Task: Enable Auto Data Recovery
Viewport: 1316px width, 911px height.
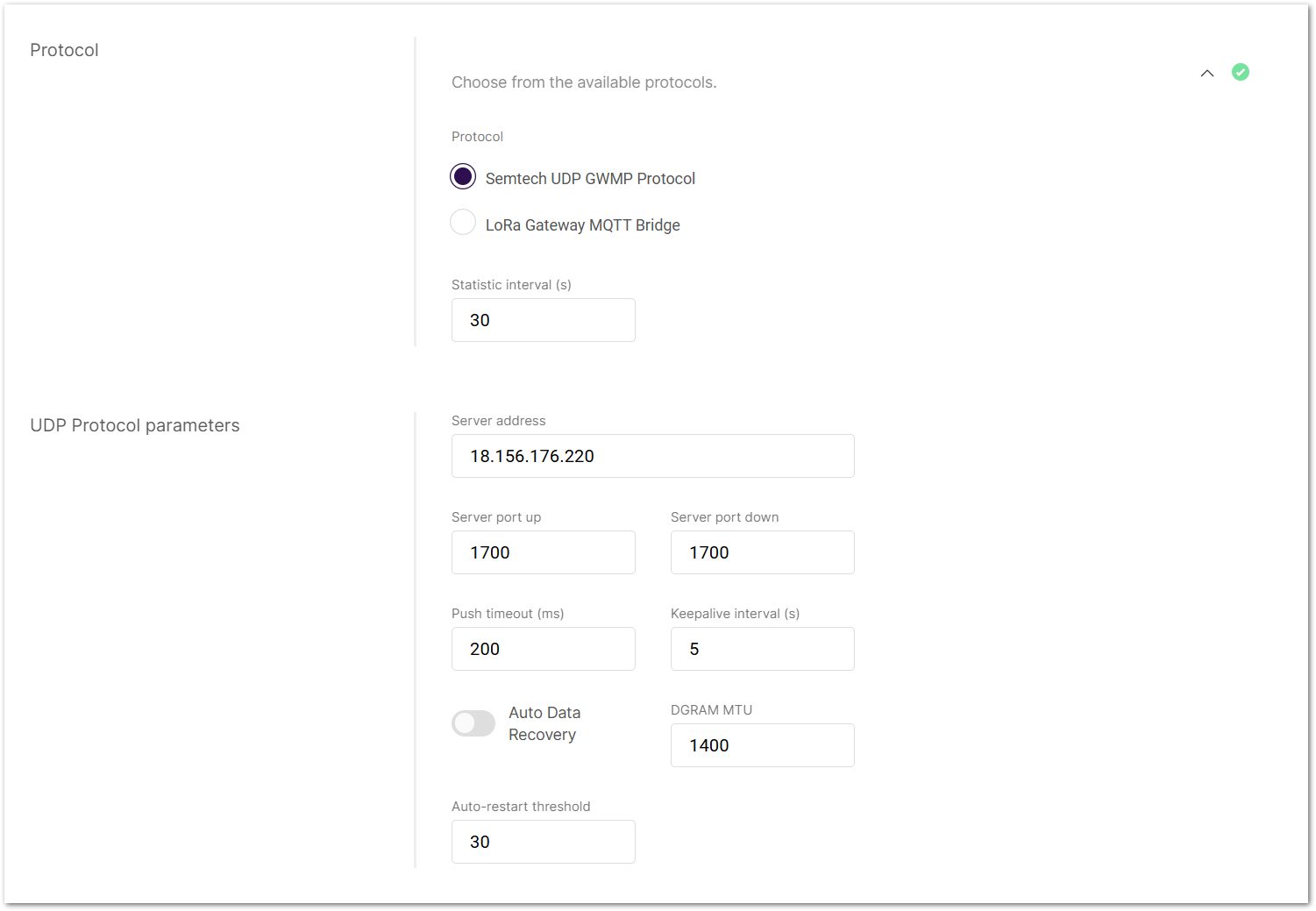Action: (473, 723)
